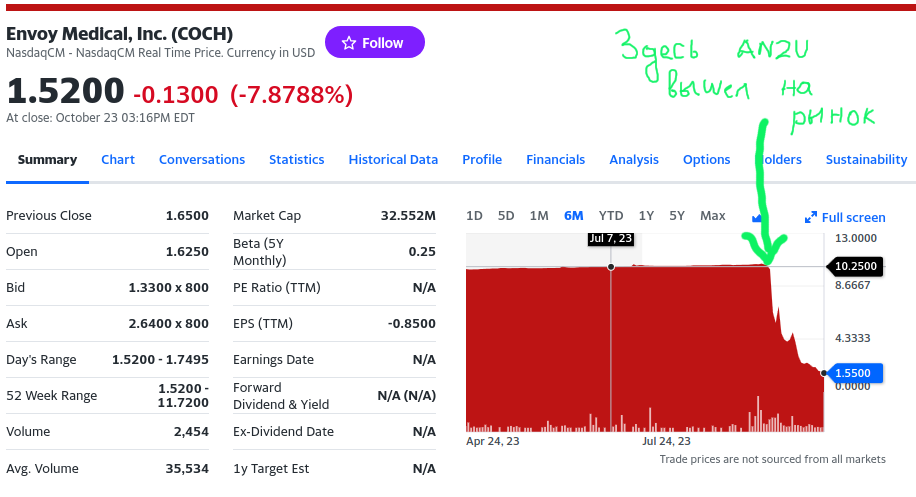This screenshot has height=497, width=916.
Task: Click the (-7.8788%) percent change
Action: click(292, 95)
